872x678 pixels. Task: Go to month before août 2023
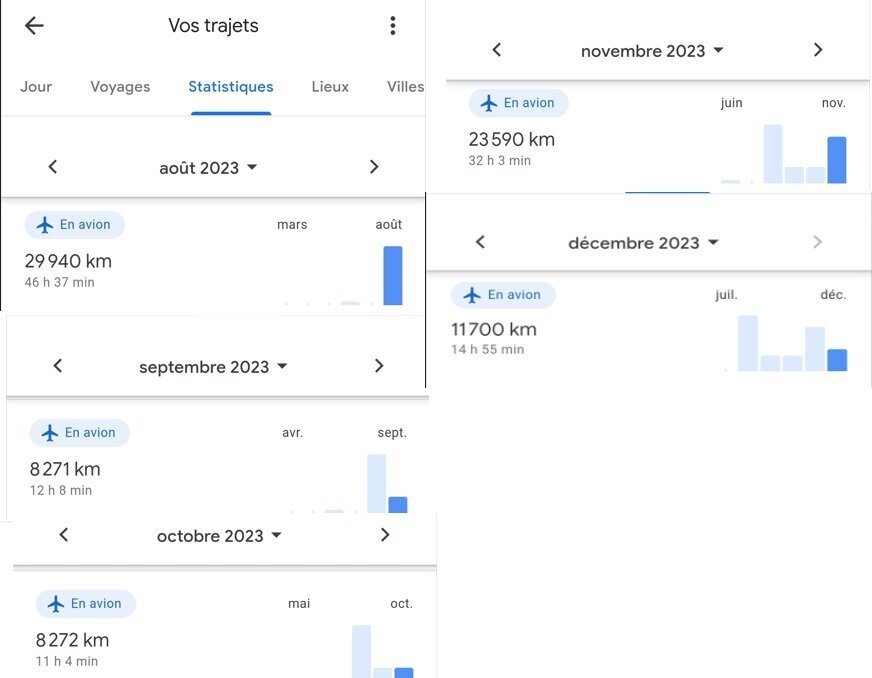[53, 167]
